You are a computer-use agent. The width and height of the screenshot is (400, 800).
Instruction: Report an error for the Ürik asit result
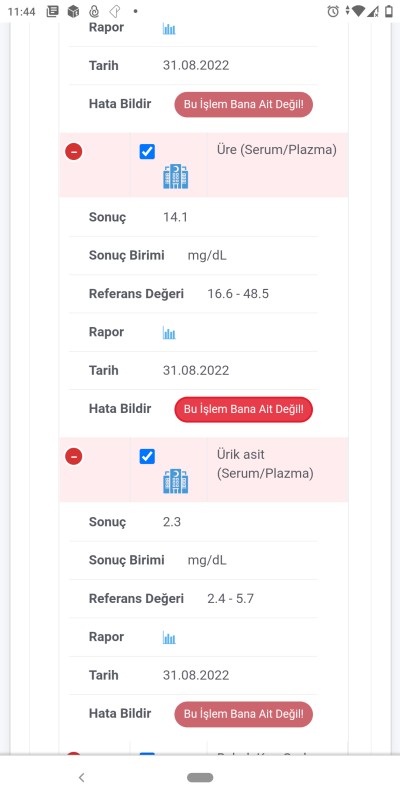pos(243,714)
